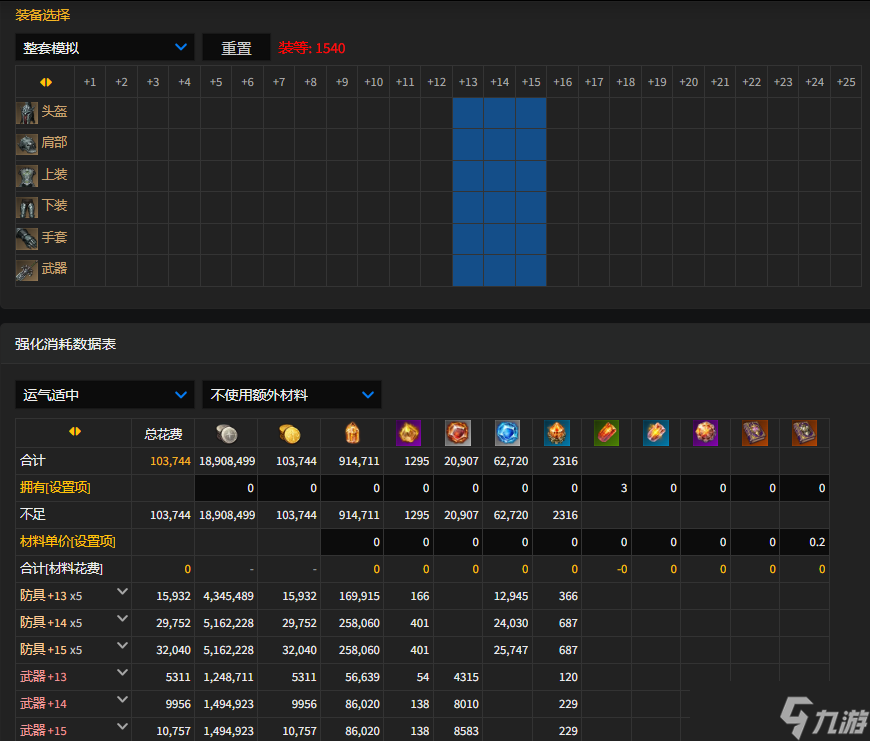Viewport: 870px width, 741px height.
Task: Click the gloves (手套) equipment icon
Action: 27,239
